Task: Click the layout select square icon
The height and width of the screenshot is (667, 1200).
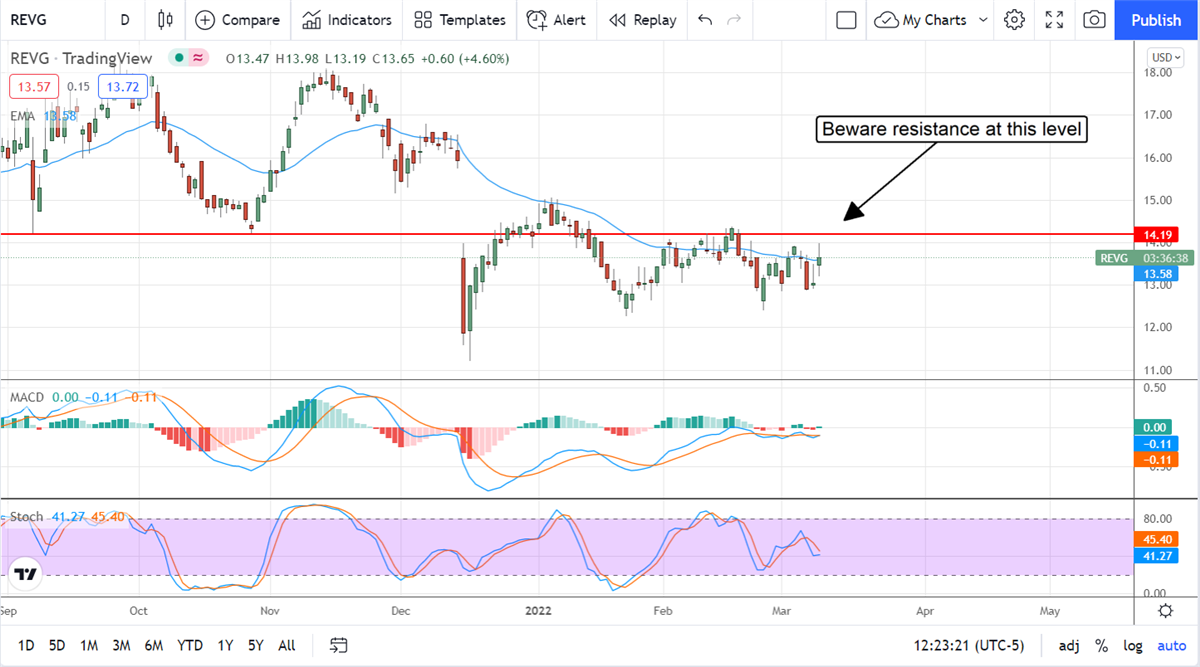Action: pyautogui.click(x=846, y=20)
